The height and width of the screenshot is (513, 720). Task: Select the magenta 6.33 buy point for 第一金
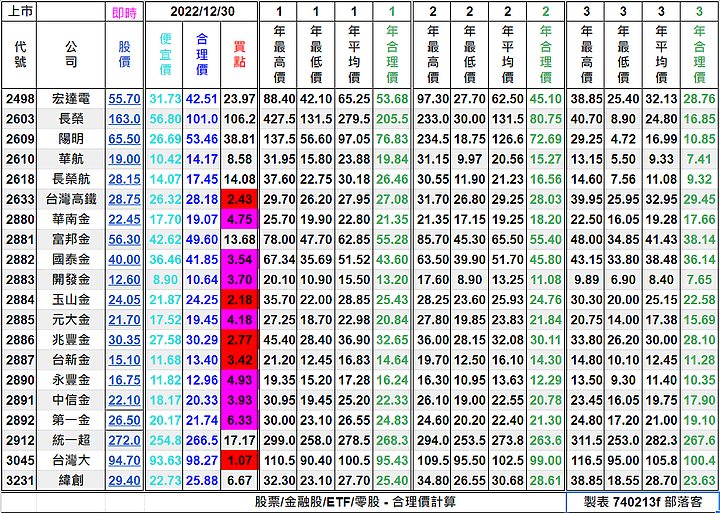[239, 420]
